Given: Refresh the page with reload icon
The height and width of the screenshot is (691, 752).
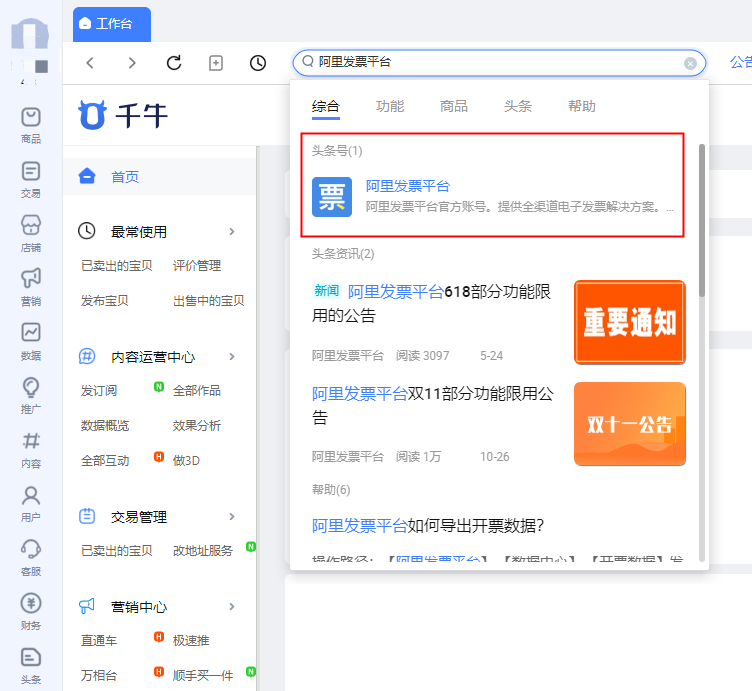Looking at the screenshot, I should 174,63.
